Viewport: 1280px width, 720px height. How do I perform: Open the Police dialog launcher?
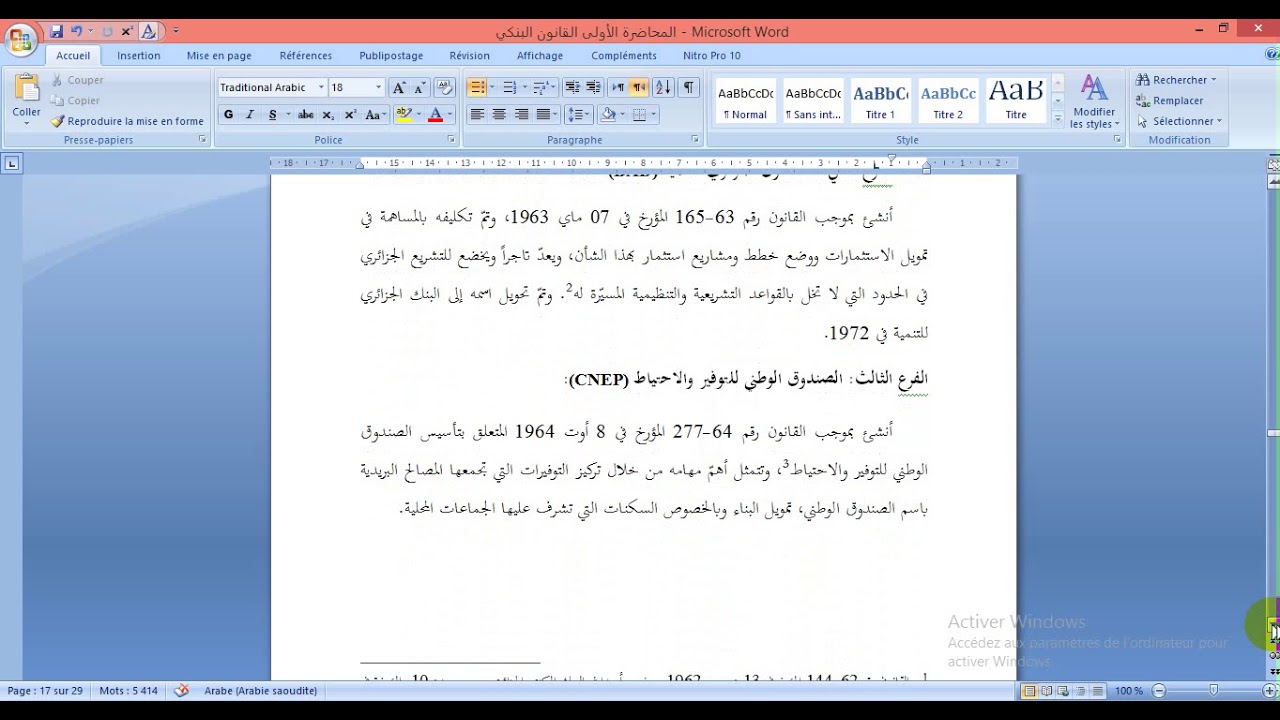pyautogui.click(x=451, y=140)
